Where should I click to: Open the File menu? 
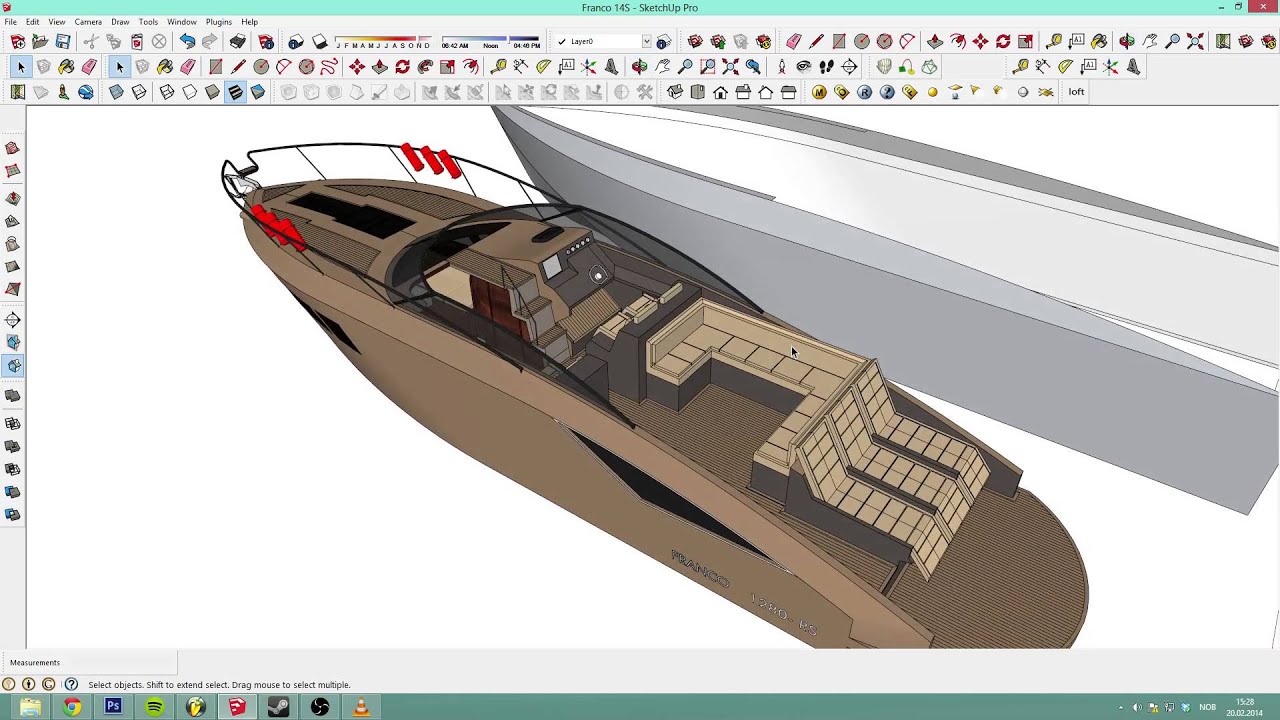point(10,22)
